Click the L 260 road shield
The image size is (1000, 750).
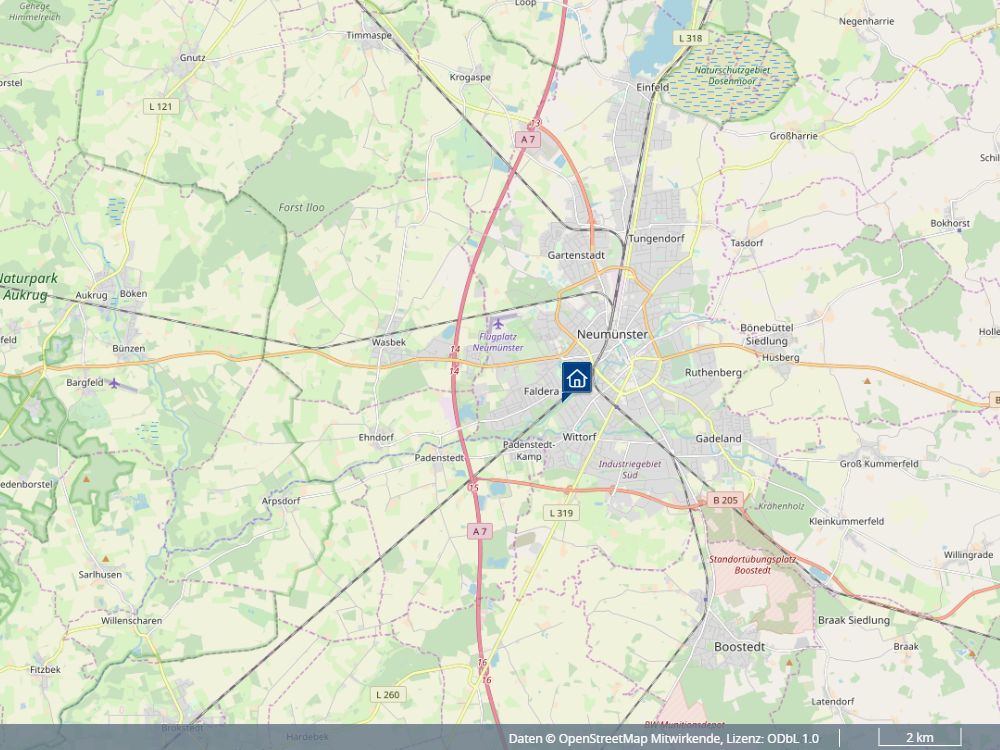point(388,695)
